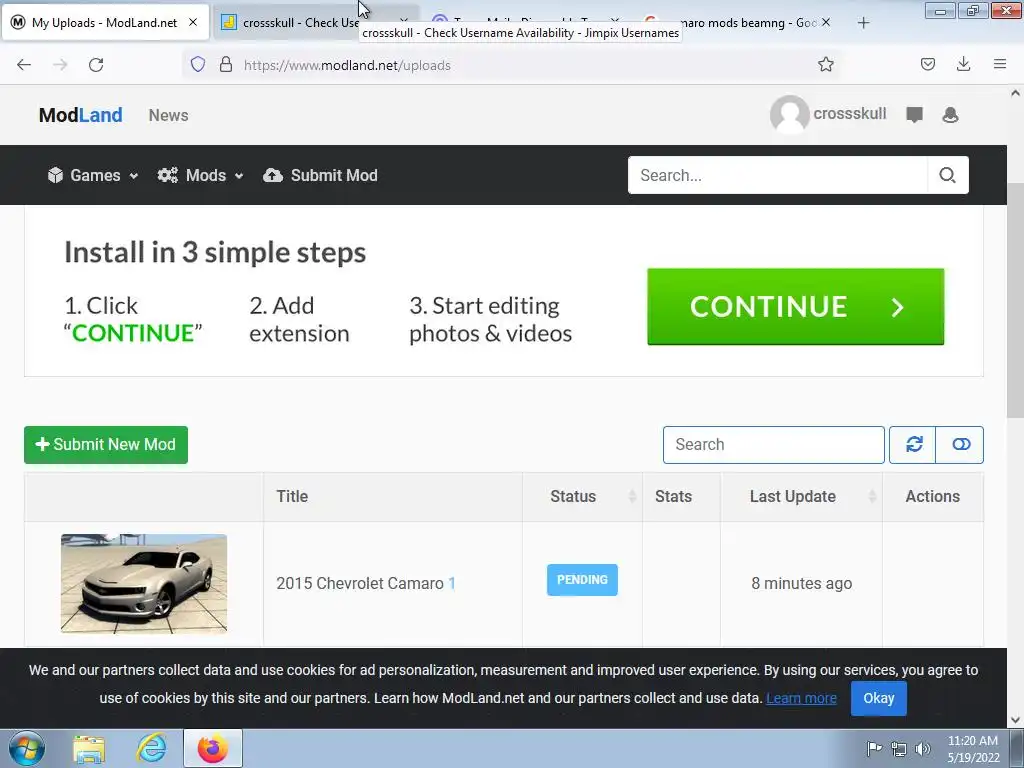The image size is (1024, 768).
Task: Toggle the table view switch button
Action: [x=960, y=445]
